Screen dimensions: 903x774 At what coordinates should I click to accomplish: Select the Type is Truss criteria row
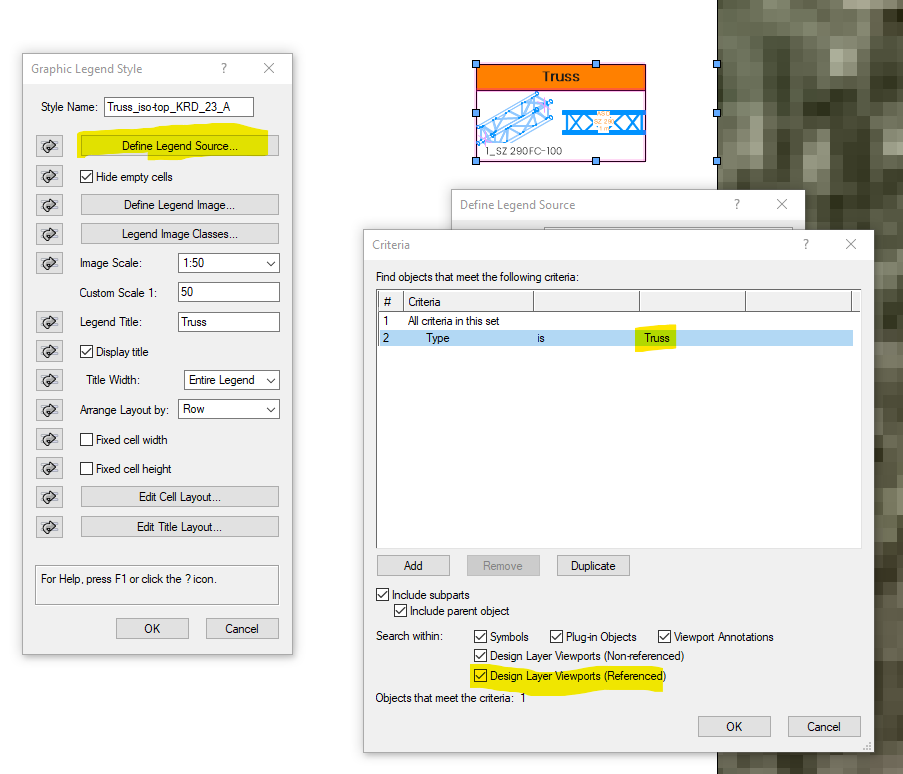coord(614,338)
